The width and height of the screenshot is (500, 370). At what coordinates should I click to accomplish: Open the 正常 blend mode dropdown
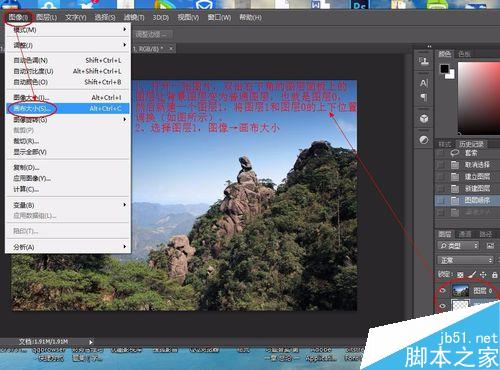tap(465, 260)
